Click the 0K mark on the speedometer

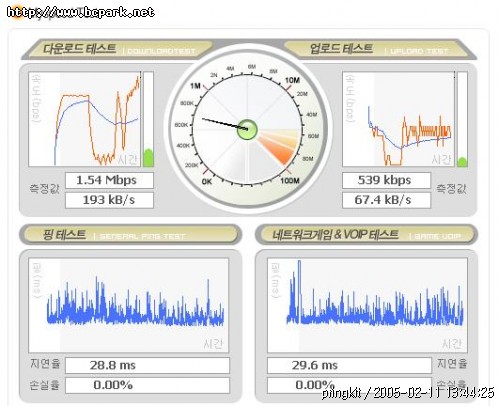(207, 182)
